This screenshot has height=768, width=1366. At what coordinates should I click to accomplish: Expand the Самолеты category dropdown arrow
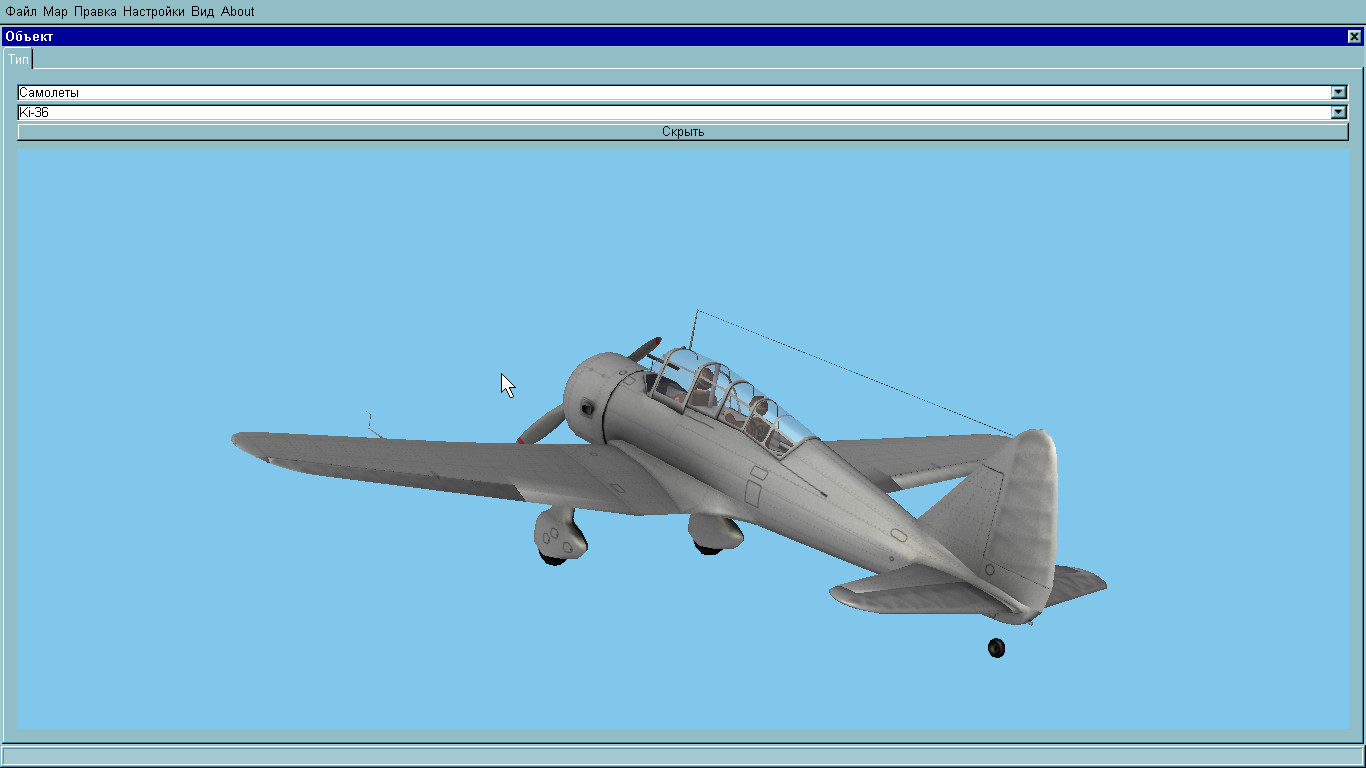1339,93
